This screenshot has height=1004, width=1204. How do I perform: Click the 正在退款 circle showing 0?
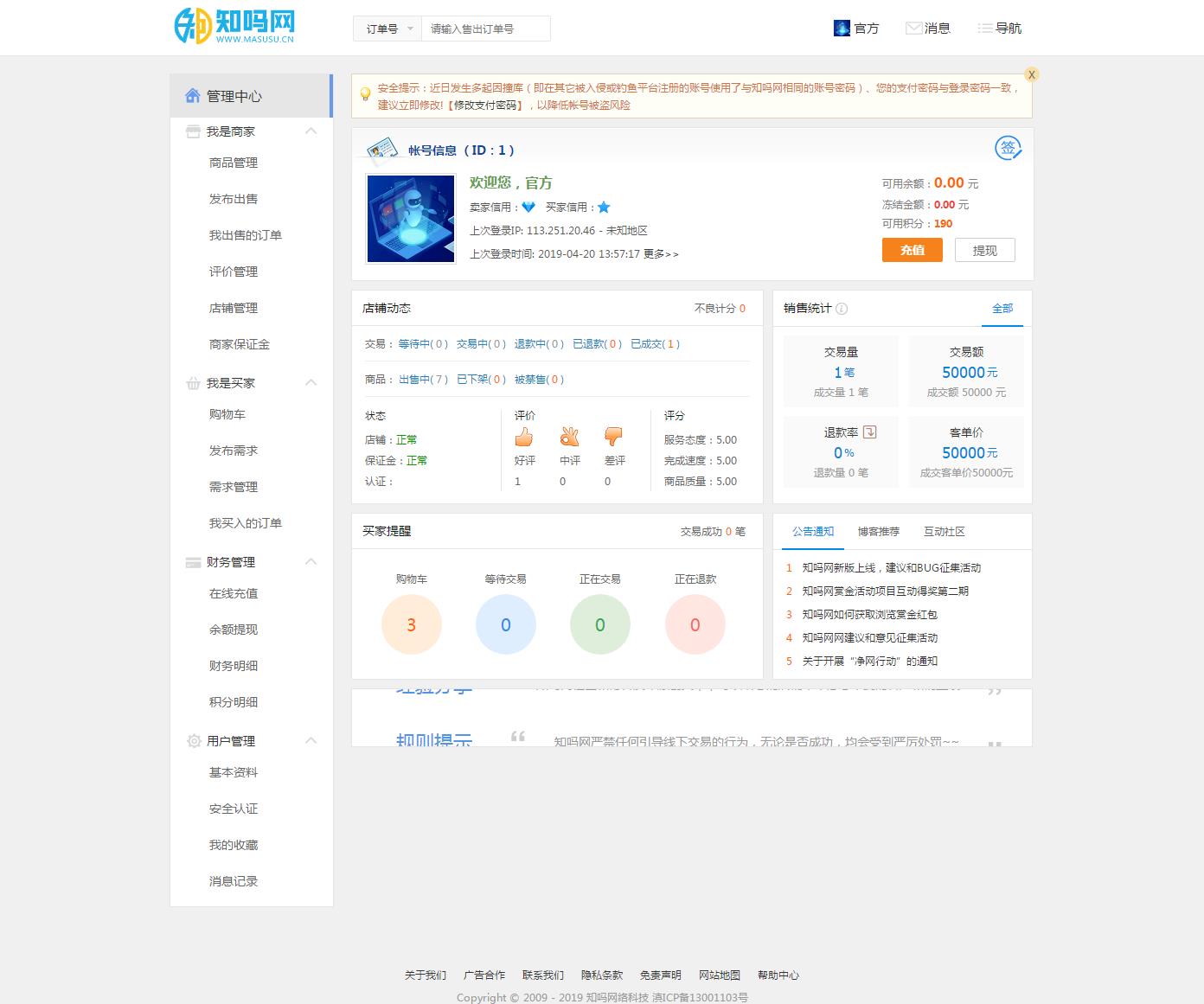tap(695, 624)
